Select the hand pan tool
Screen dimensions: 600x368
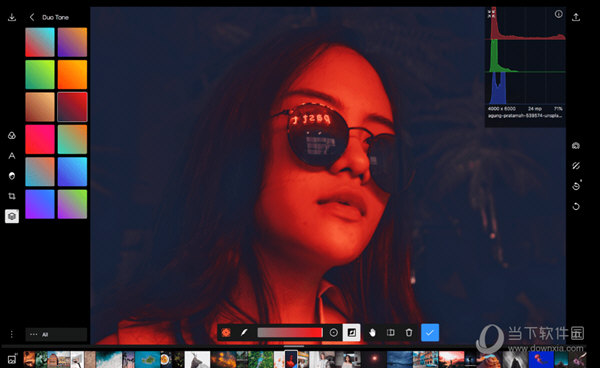pos(372,332)
